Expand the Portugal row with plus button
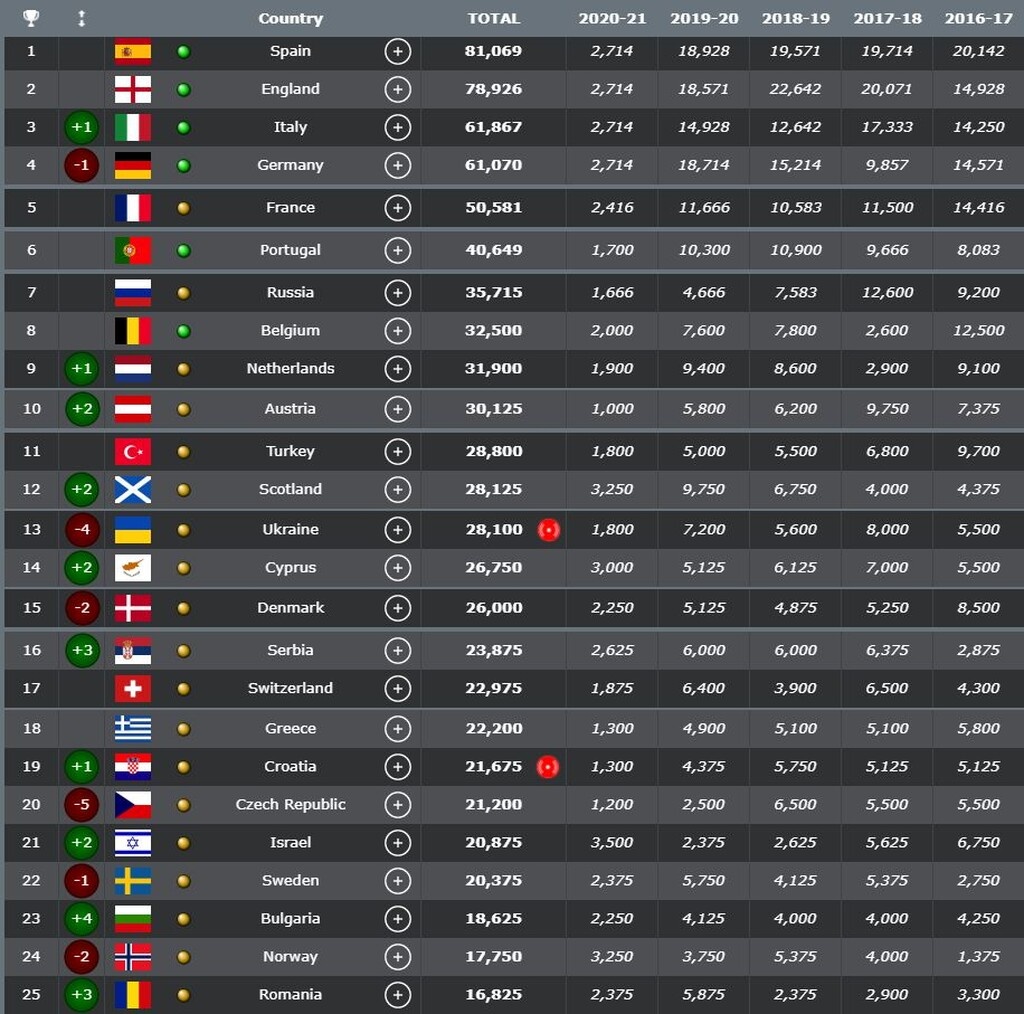The height and width of the screenshot is (1014, 1024). coord(398,250)
